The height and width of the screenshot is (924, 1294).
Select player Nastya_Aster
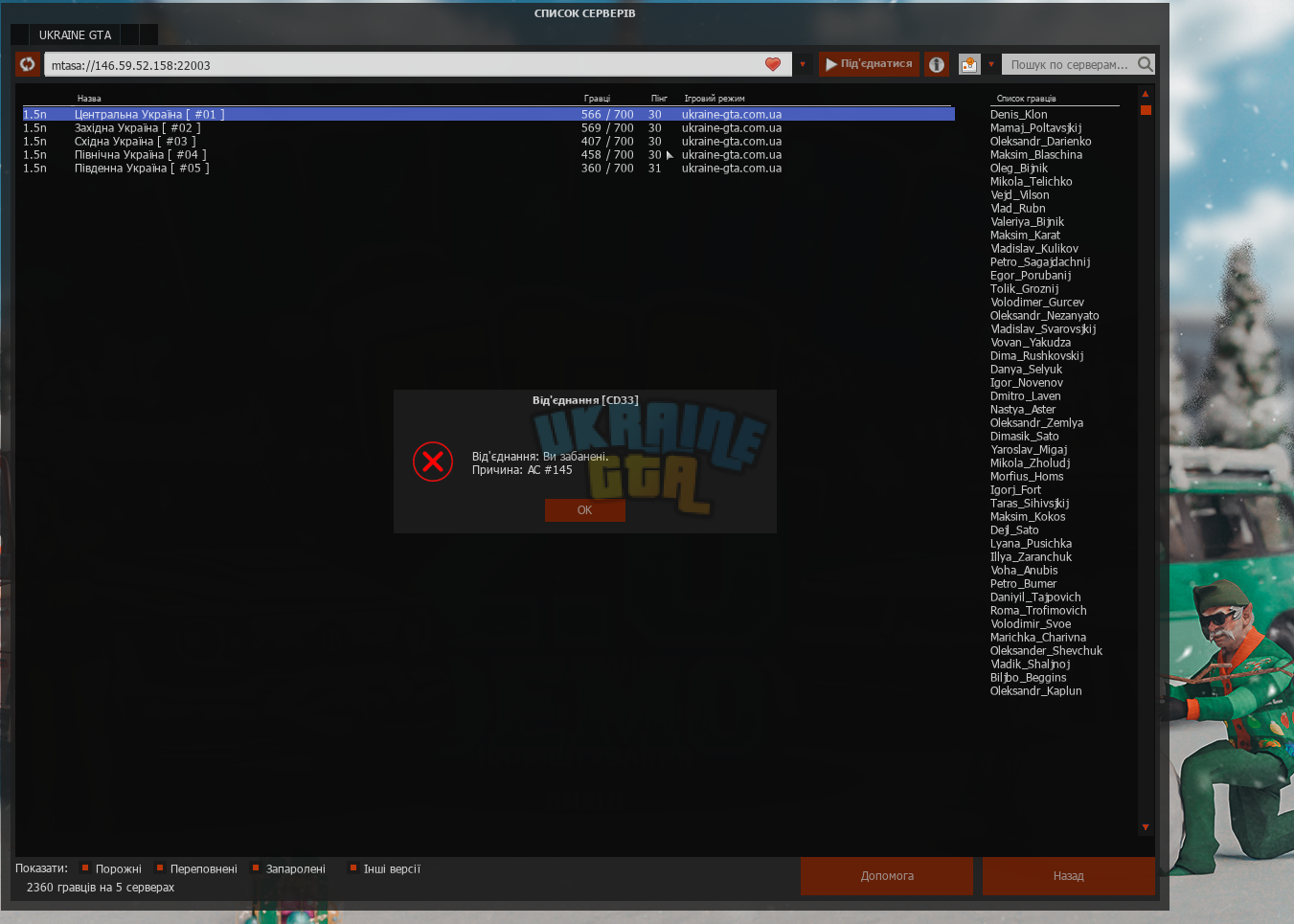click(x=1022, y=409)
